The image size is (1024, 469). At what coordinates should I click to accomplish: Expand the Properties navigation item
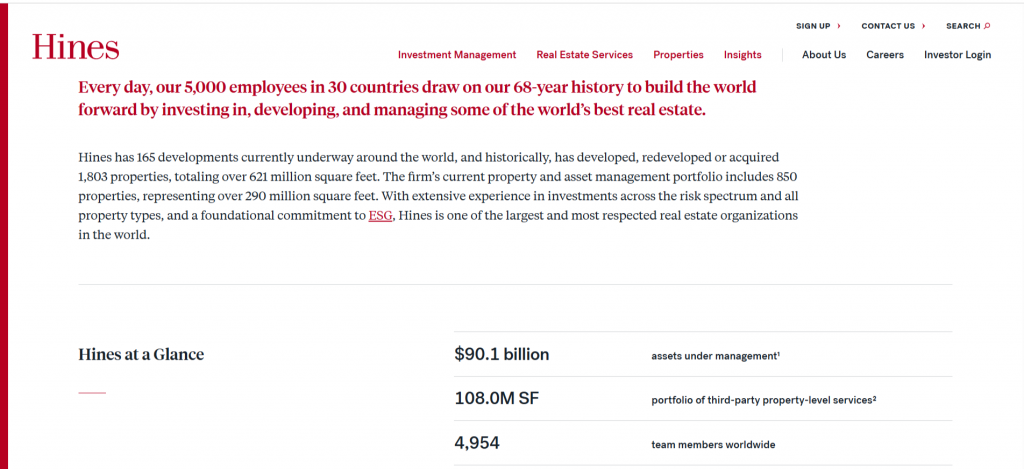678,55
